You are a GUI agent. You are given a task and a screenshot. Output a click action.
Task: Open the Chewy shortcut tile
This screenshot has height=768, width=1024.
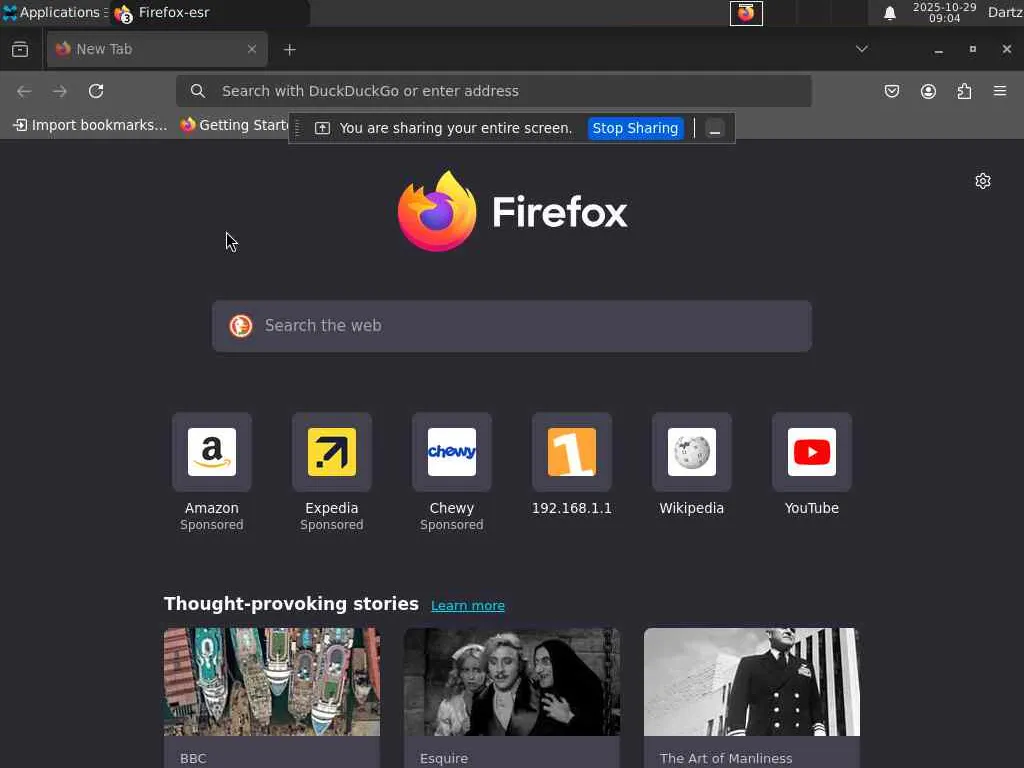[452, 452]
